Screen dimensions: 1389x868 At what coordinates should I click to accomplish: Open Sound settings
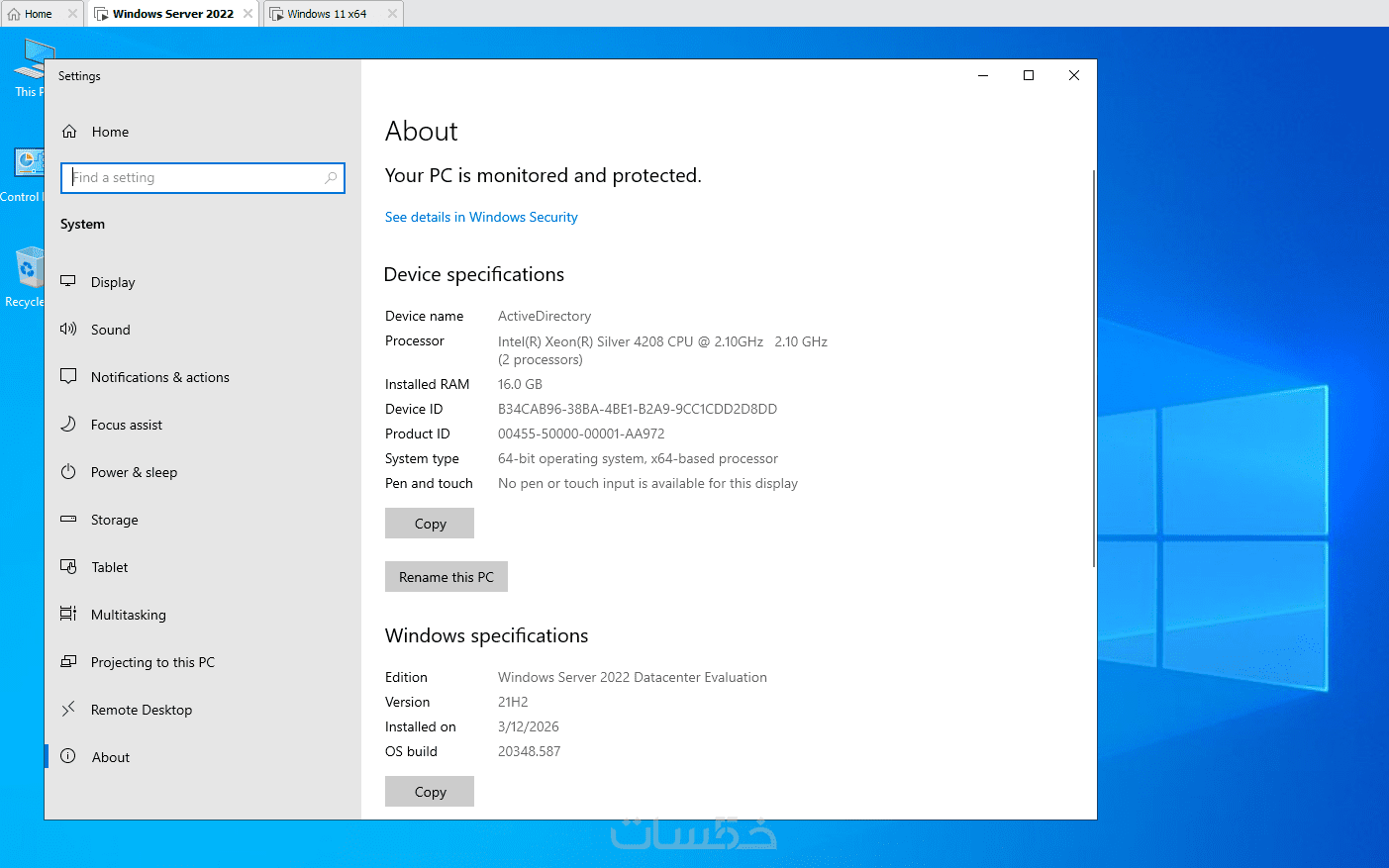(x=203, y=330)
